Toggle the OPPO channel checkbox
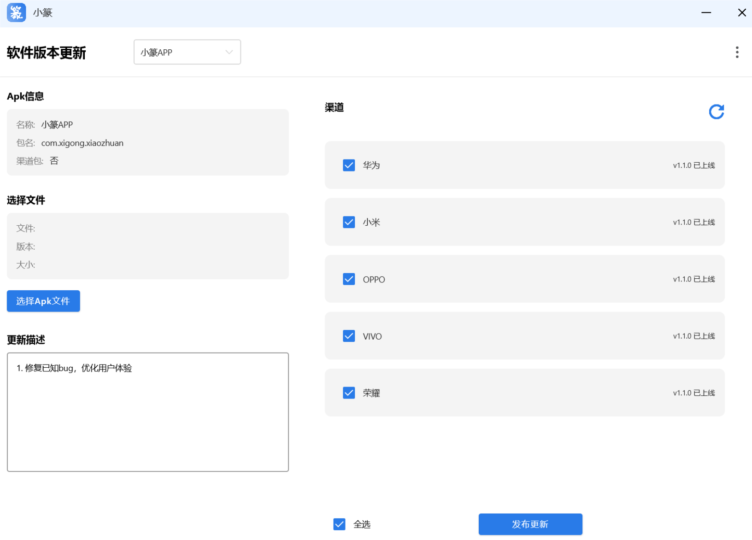Image resolution: width=752 pixels, height=540 pixels. click(x=349, y=279)
